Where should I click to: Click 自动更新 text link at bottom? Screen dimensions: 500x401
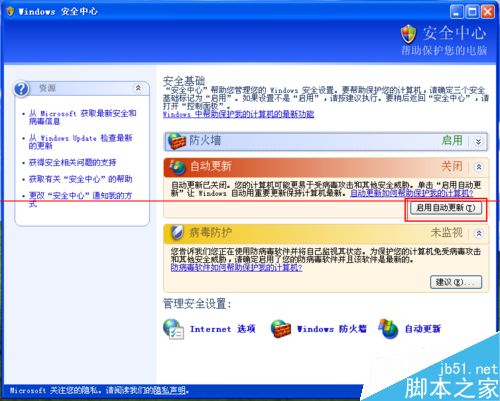pyautogui.click(x=423, y=329)
